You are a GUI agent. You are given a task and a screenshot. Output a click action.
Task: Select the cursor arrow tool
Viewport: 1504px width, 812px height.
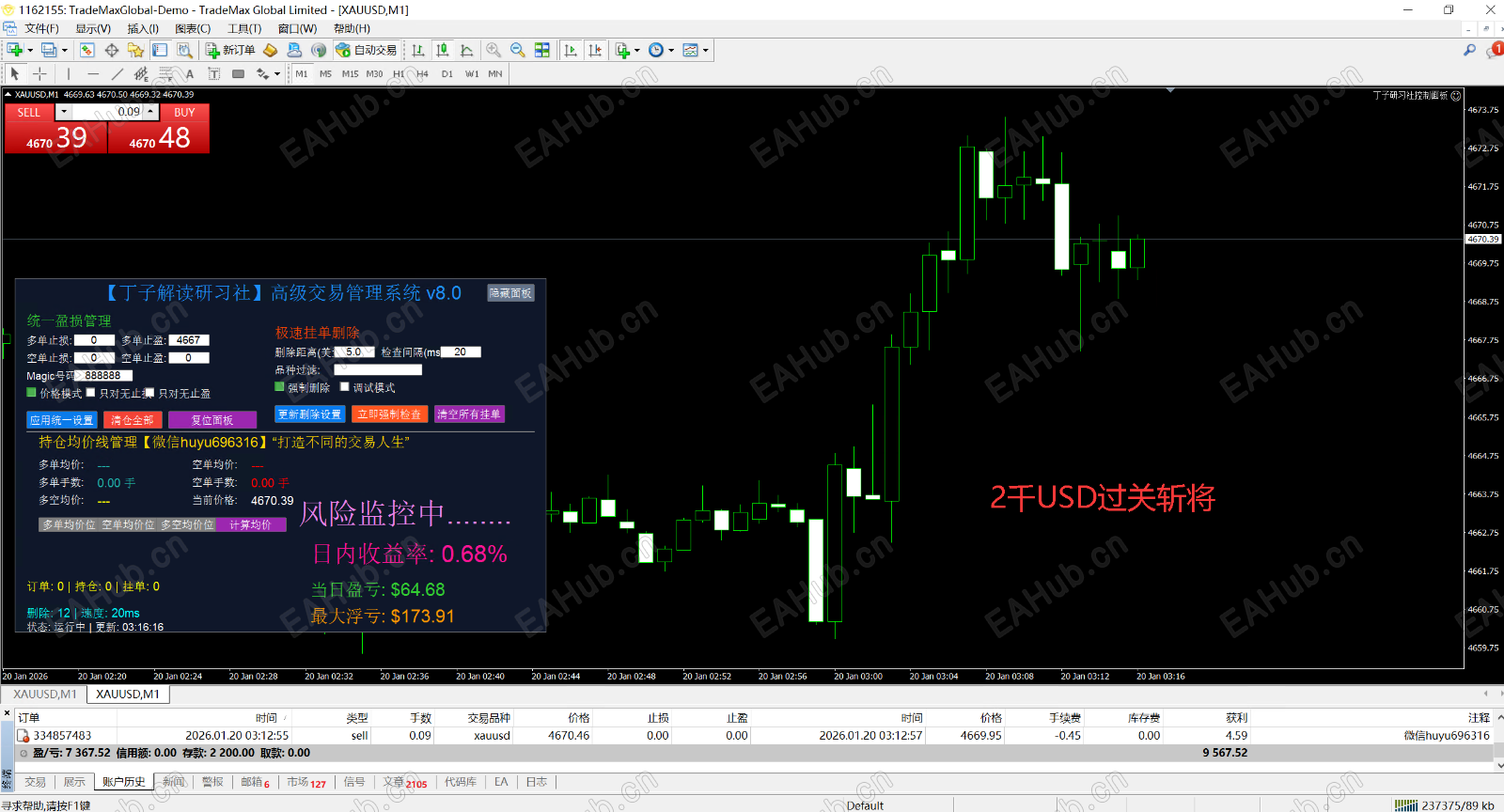click(15, 73)
